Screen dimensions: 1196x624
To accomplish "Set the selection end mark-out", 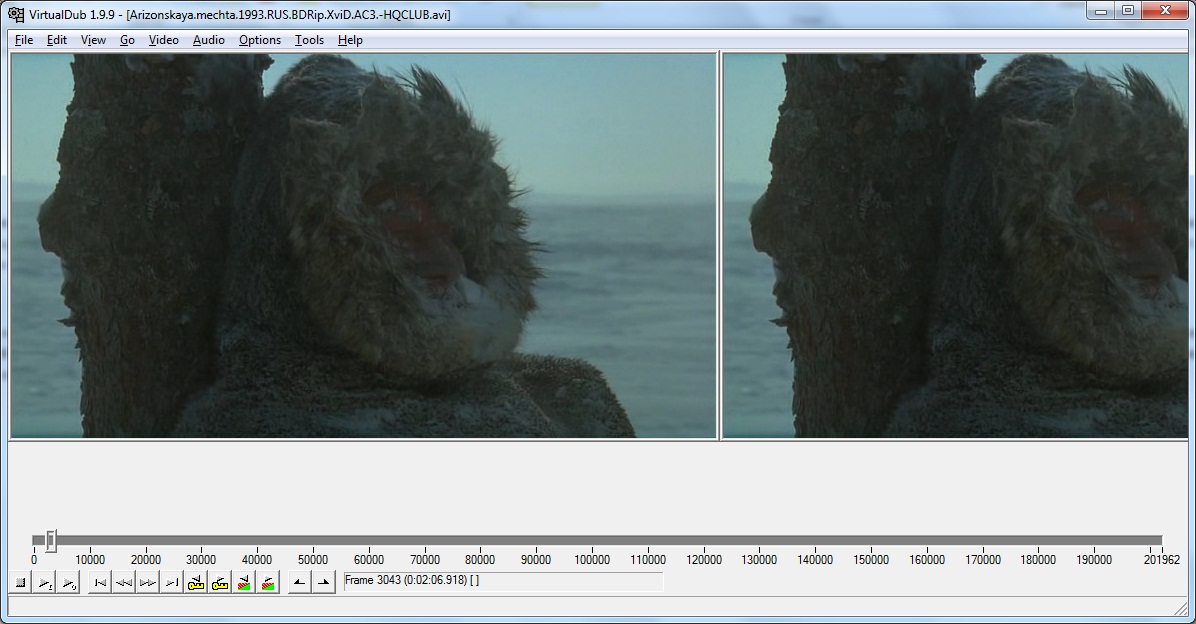I will pyautogui.click(x=323, y=583).
